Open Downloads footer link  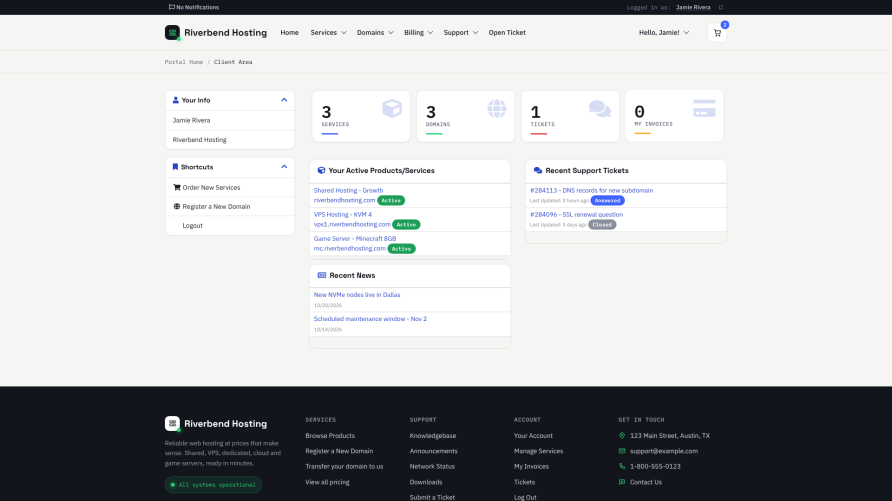(426, 482)
